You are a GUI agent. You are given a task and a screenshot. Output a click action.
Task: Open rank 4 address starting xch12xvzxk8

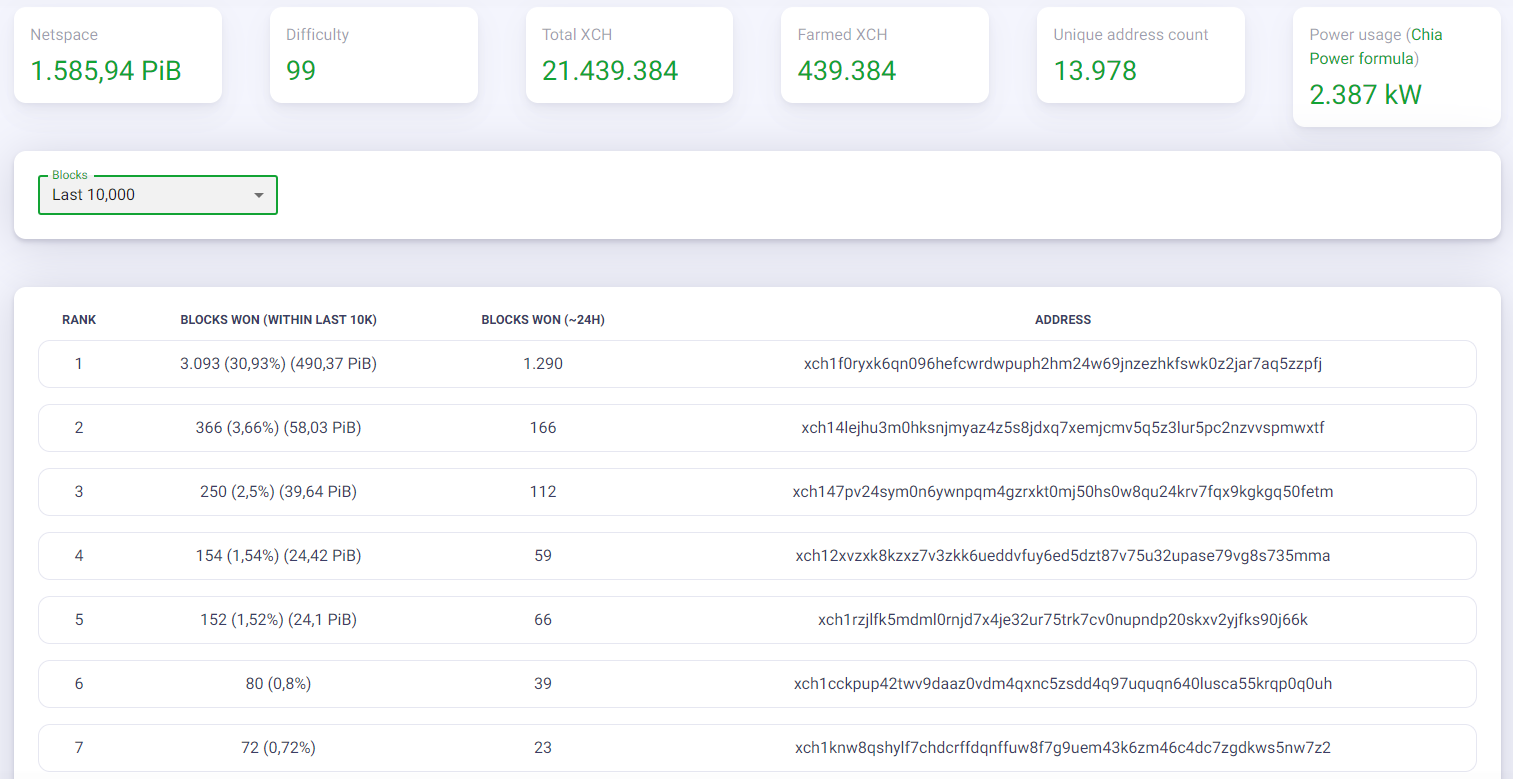point(1063,556)
